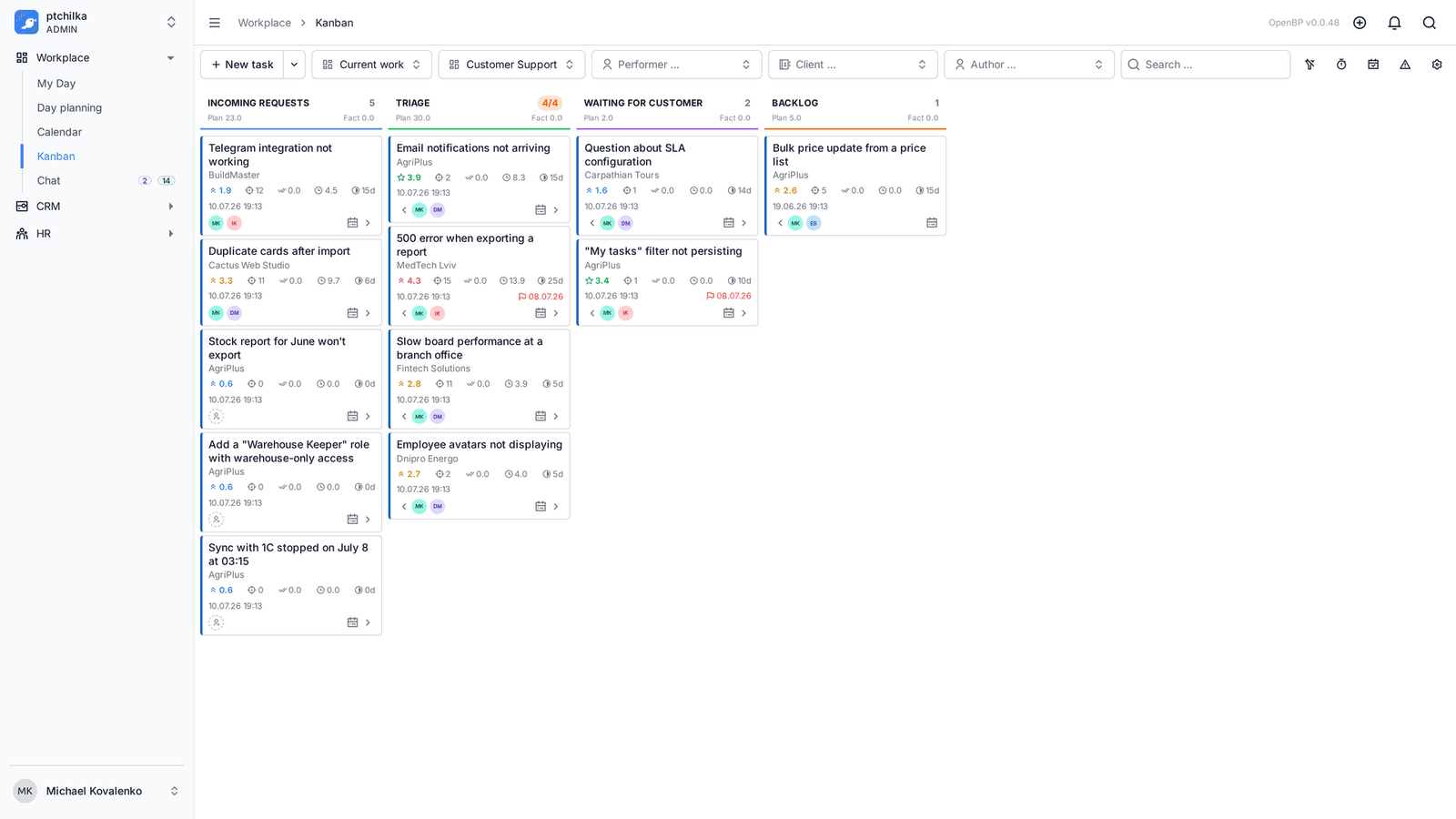
Task: Click INCOMING REQUESTS column header
Action: [x=258, y=103]
